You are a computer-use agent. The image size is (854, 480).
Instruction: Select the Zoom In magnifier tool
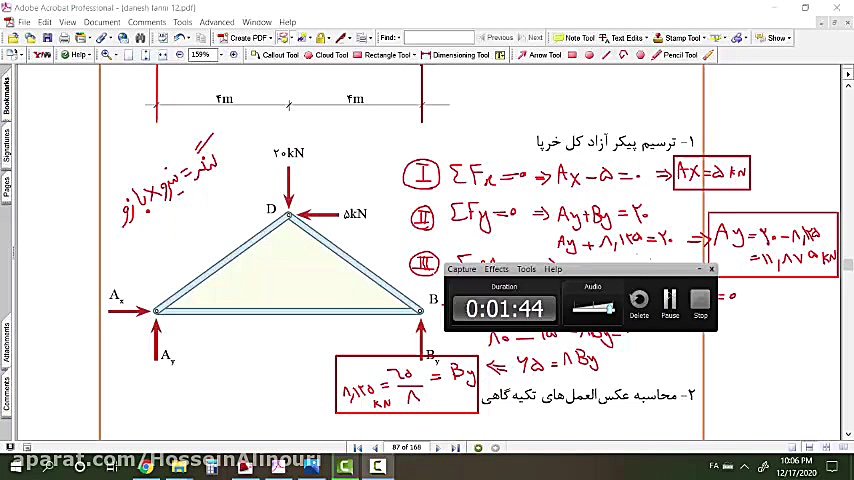106,55
